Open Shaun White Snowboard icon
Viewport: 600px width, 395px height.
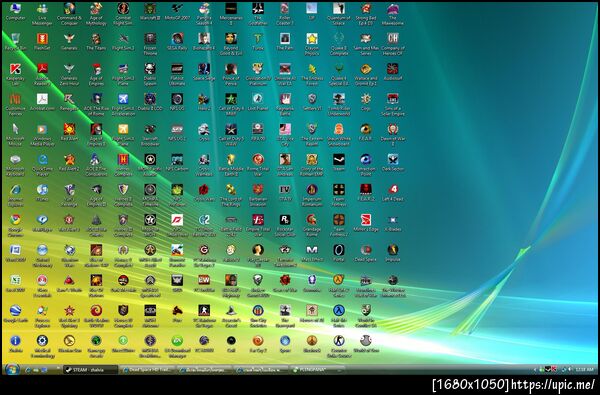[339, 135]
